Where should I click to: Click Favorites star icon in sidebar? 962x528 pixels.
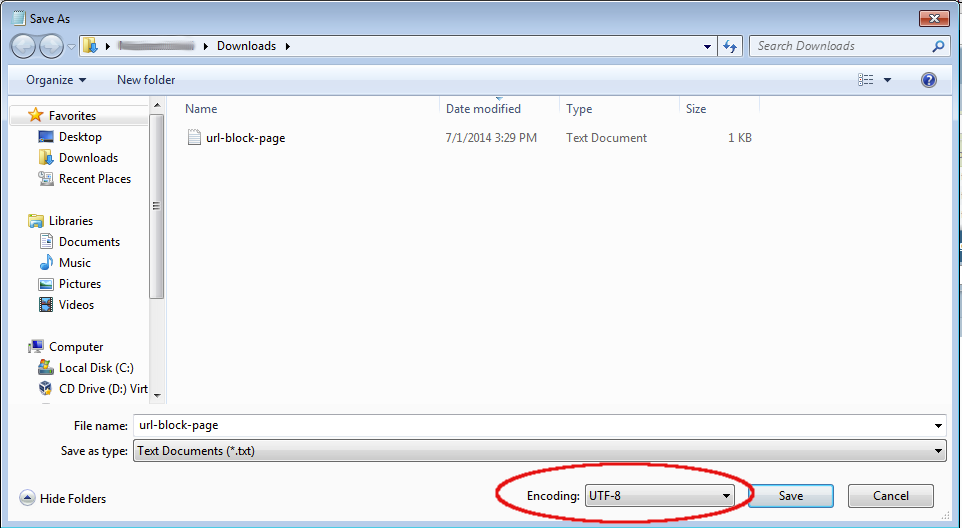36,115
